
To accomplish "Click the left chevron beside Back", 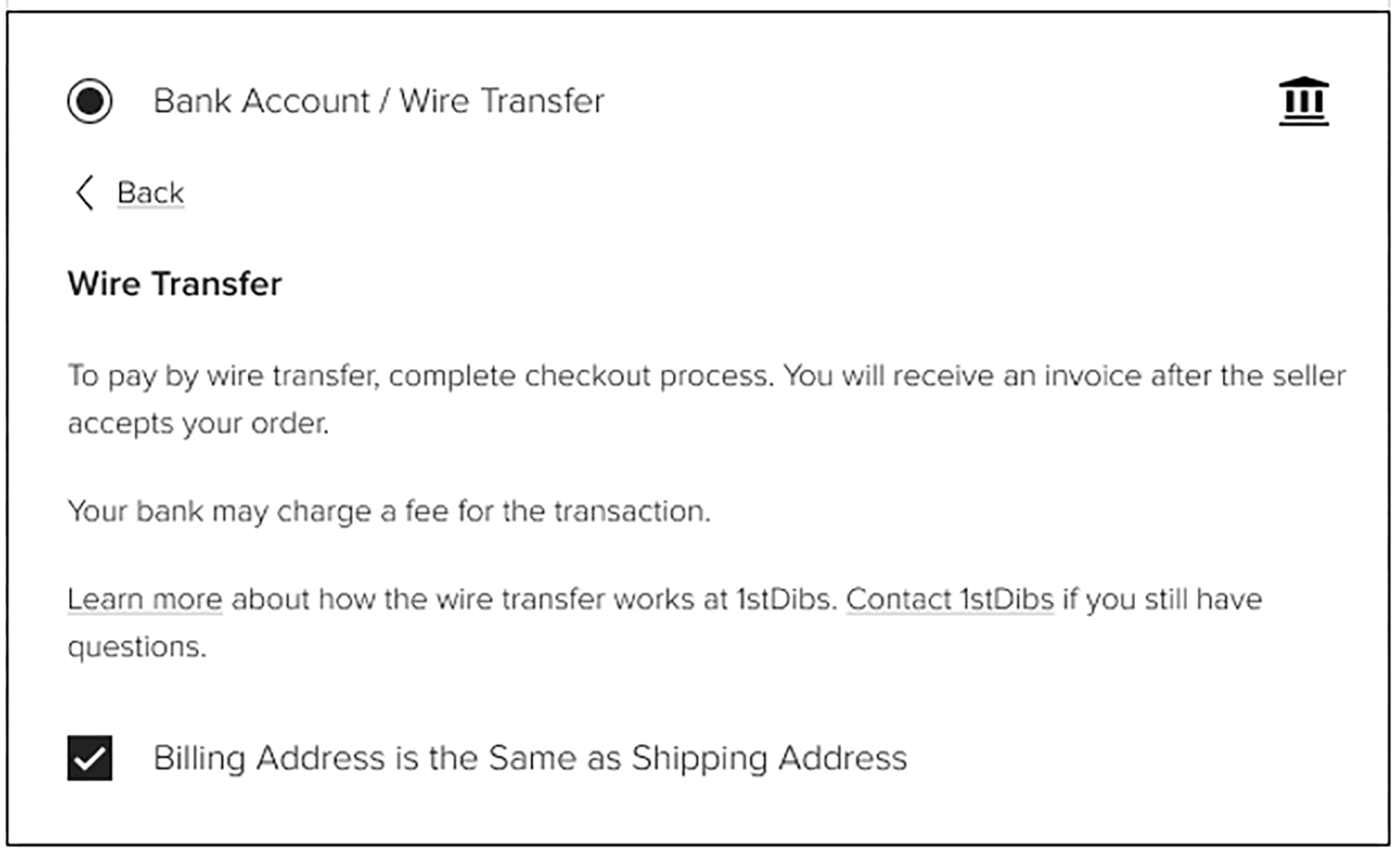I will 84,192.
